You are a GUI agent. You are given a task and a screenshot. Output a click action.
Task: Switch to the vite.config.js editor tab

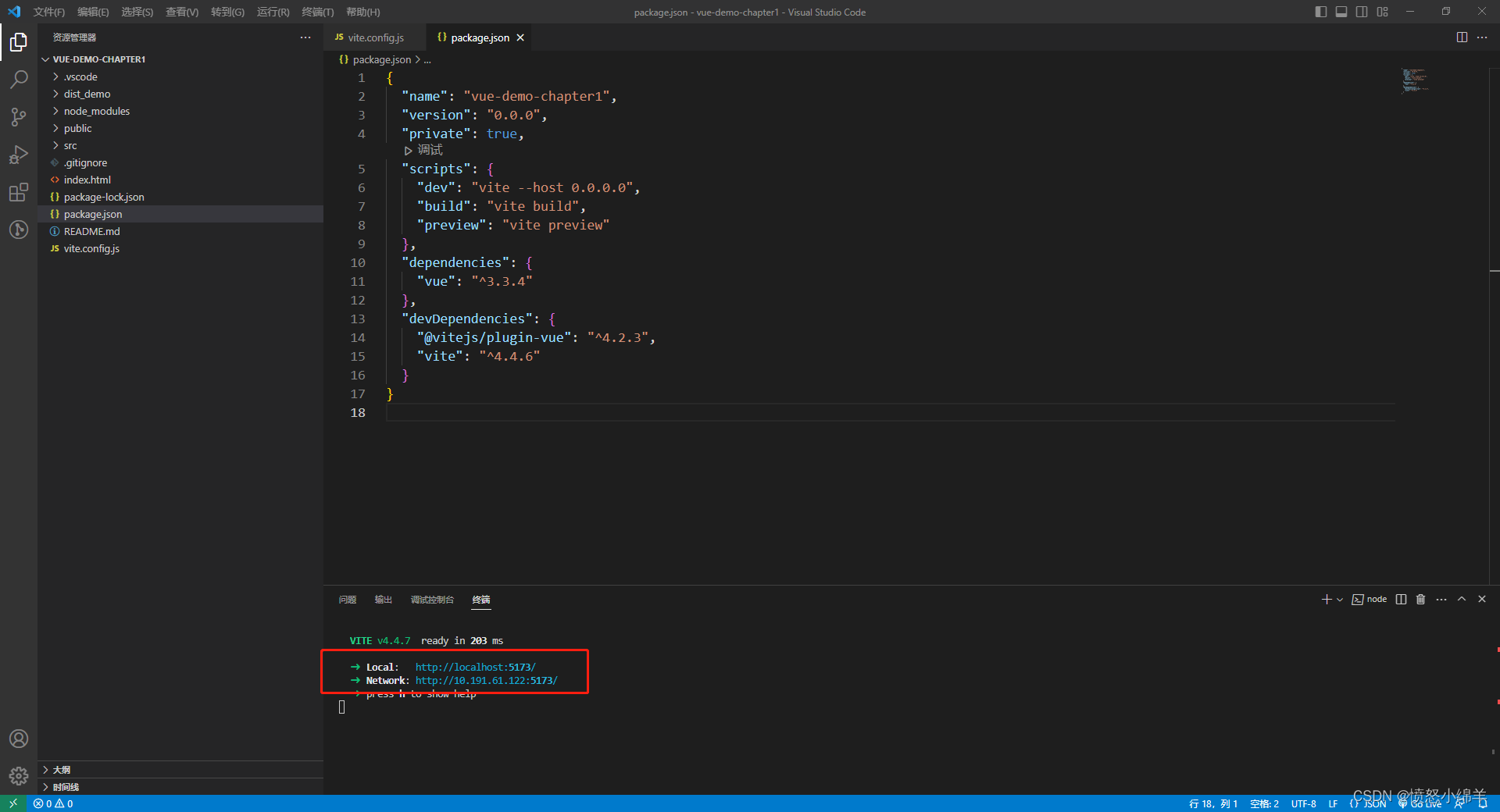[375, 37]
